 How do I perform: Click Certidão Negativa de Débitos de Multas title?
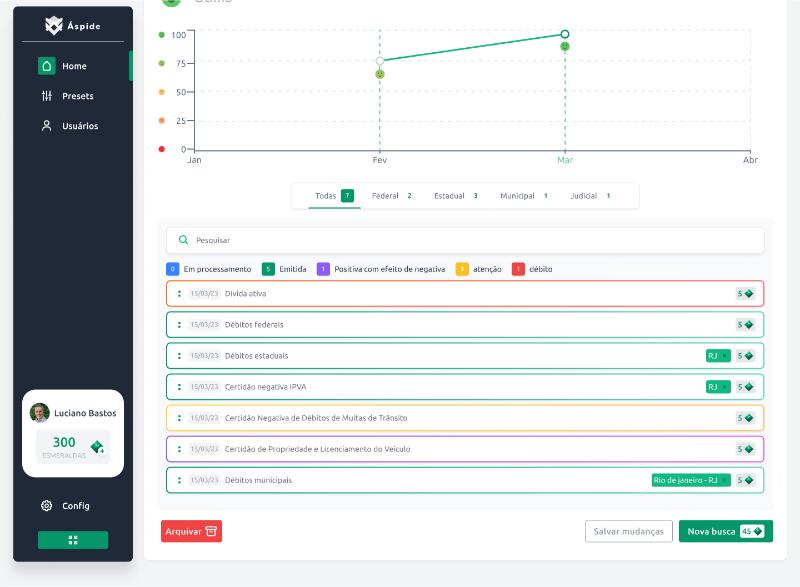click(316, 418)
